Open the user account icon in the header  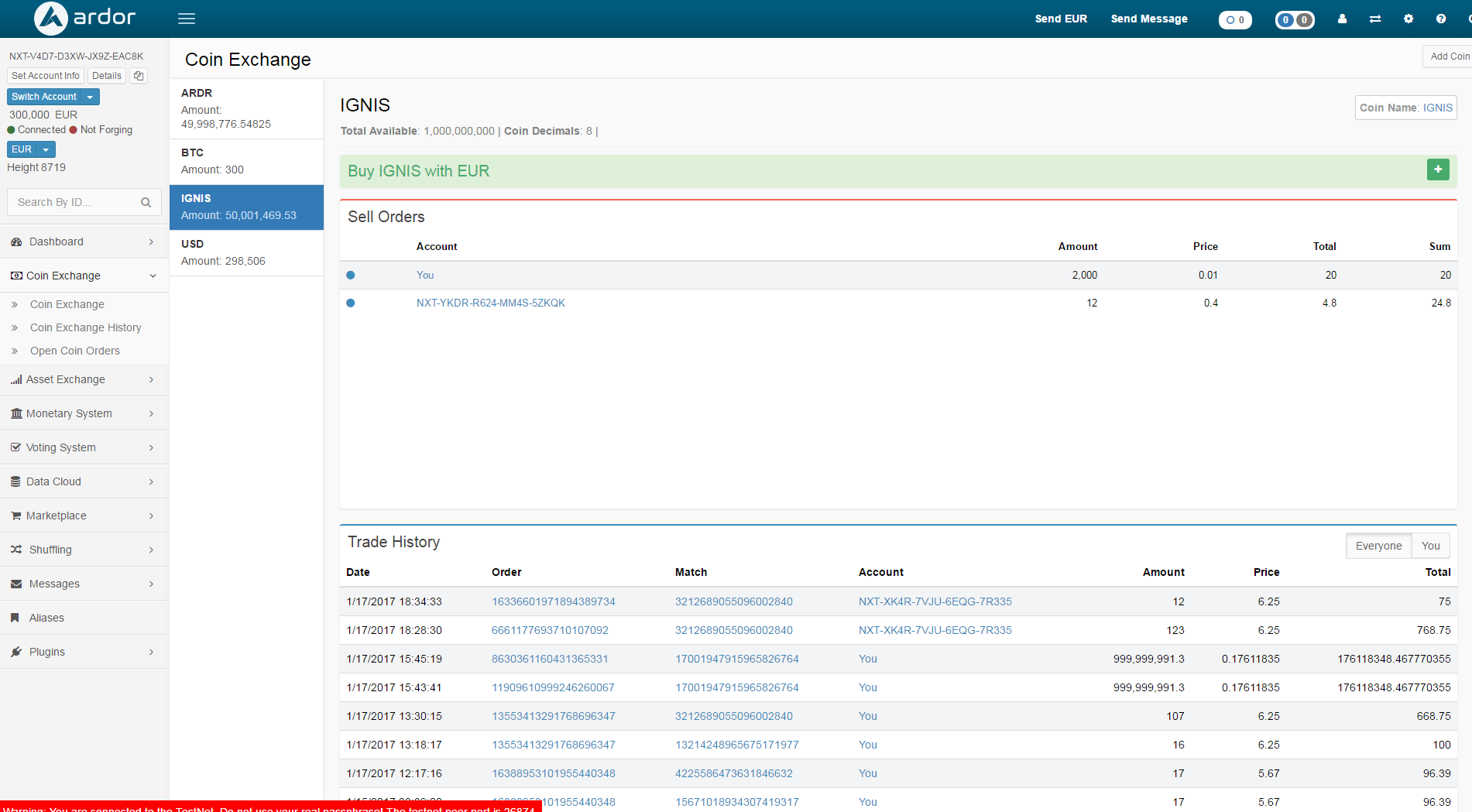tap(1342, 19)
